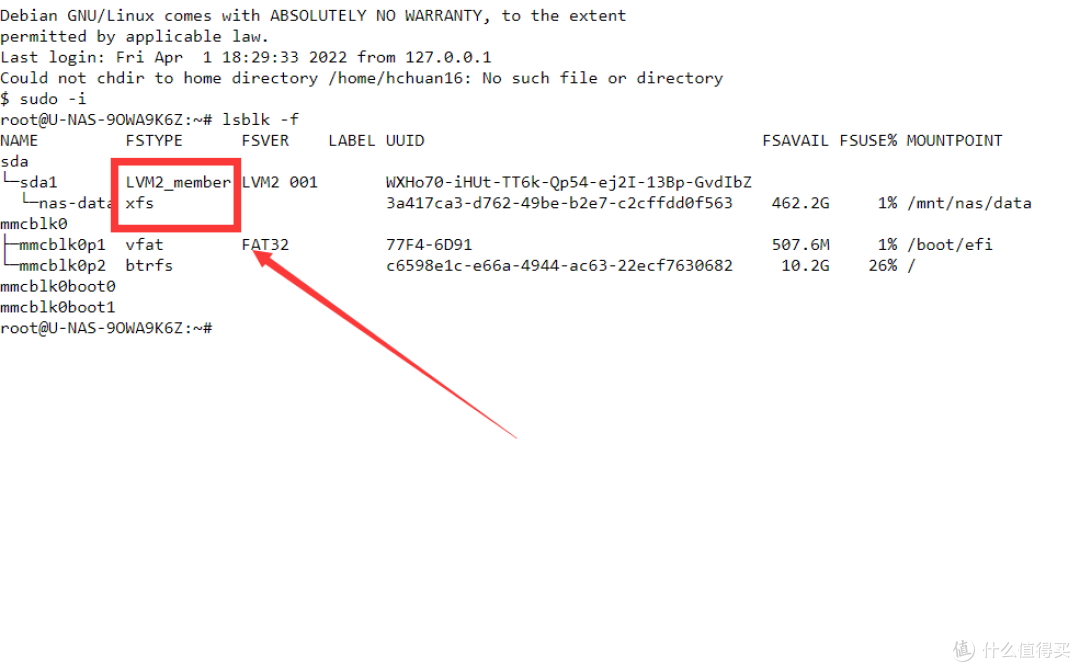This screenshot has height=672, width=1080.
Task: Click the last shell prompt line
Action: pos(106,328)
